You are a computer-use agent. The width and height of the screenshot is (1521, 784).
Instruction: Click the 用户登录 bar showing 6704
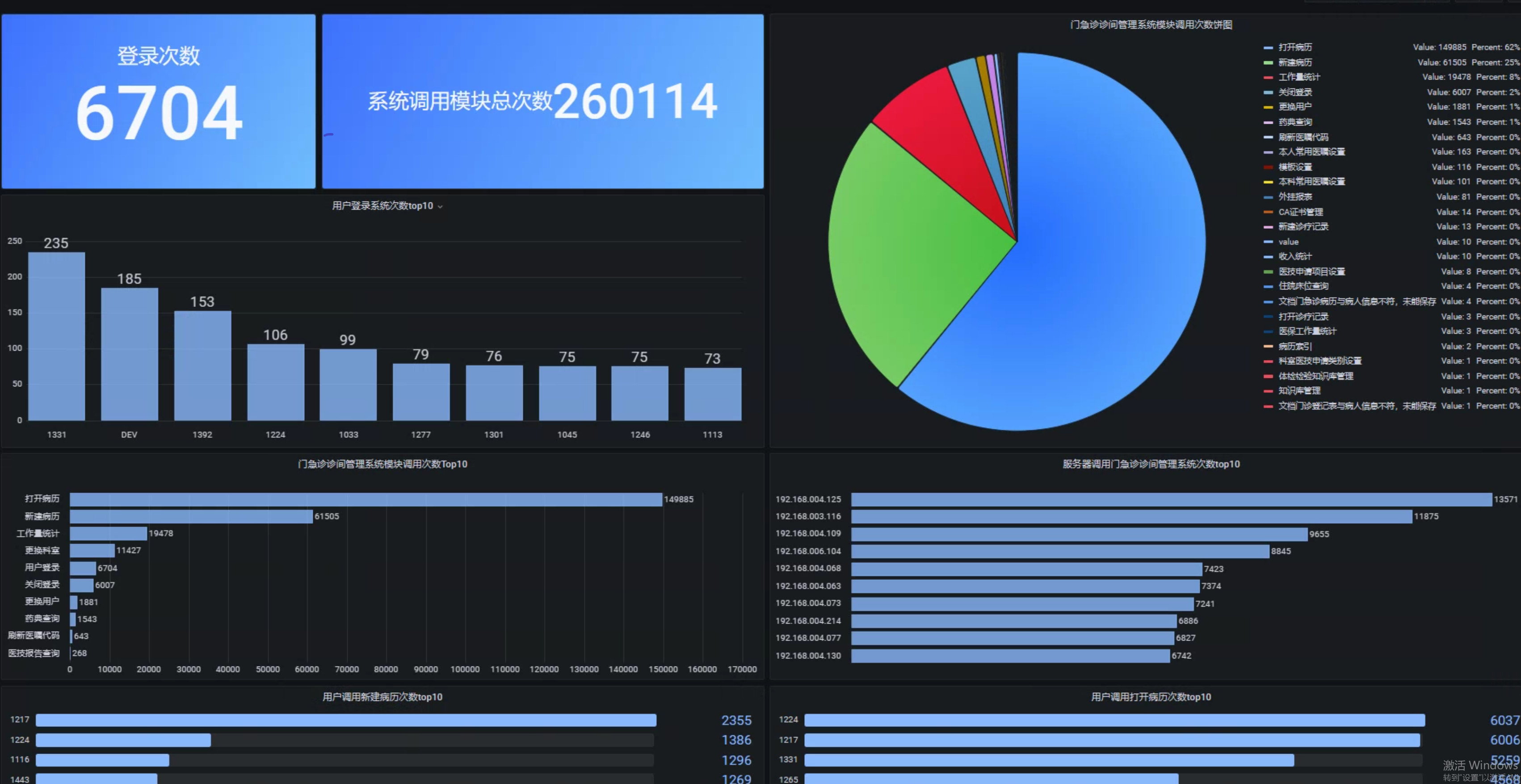tap(83, 568)
